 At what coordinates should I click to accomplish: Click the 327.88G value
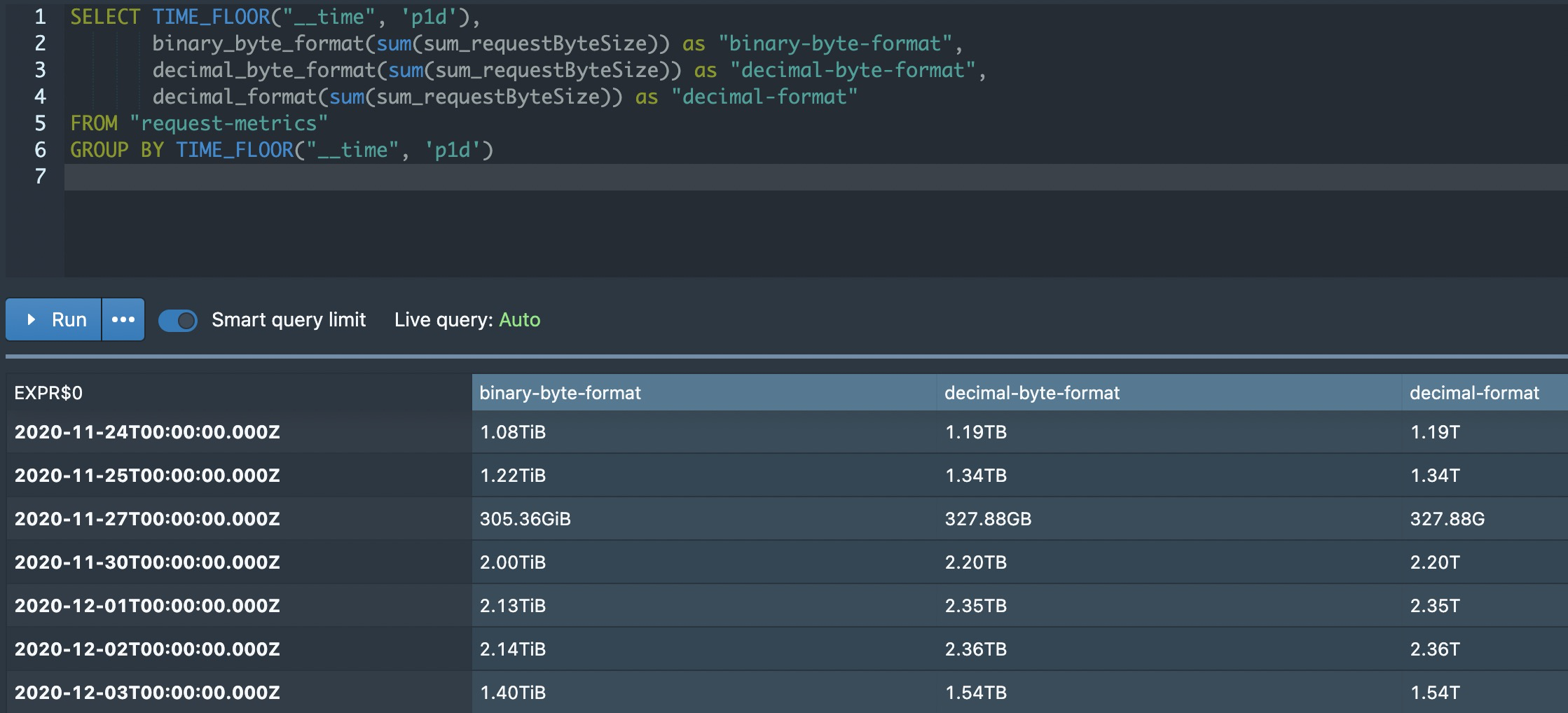point(1447,519)
